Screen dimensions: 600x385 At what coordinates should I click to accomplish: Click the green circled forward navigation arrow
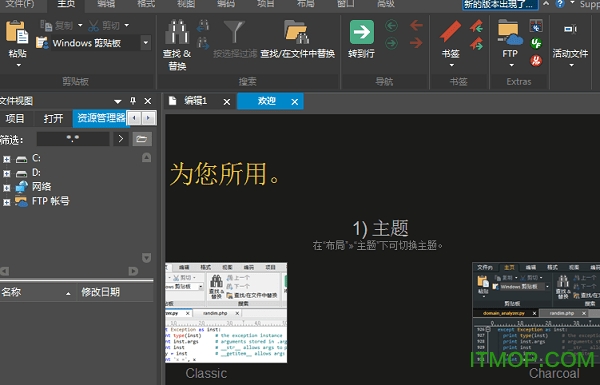click(391, 43)
